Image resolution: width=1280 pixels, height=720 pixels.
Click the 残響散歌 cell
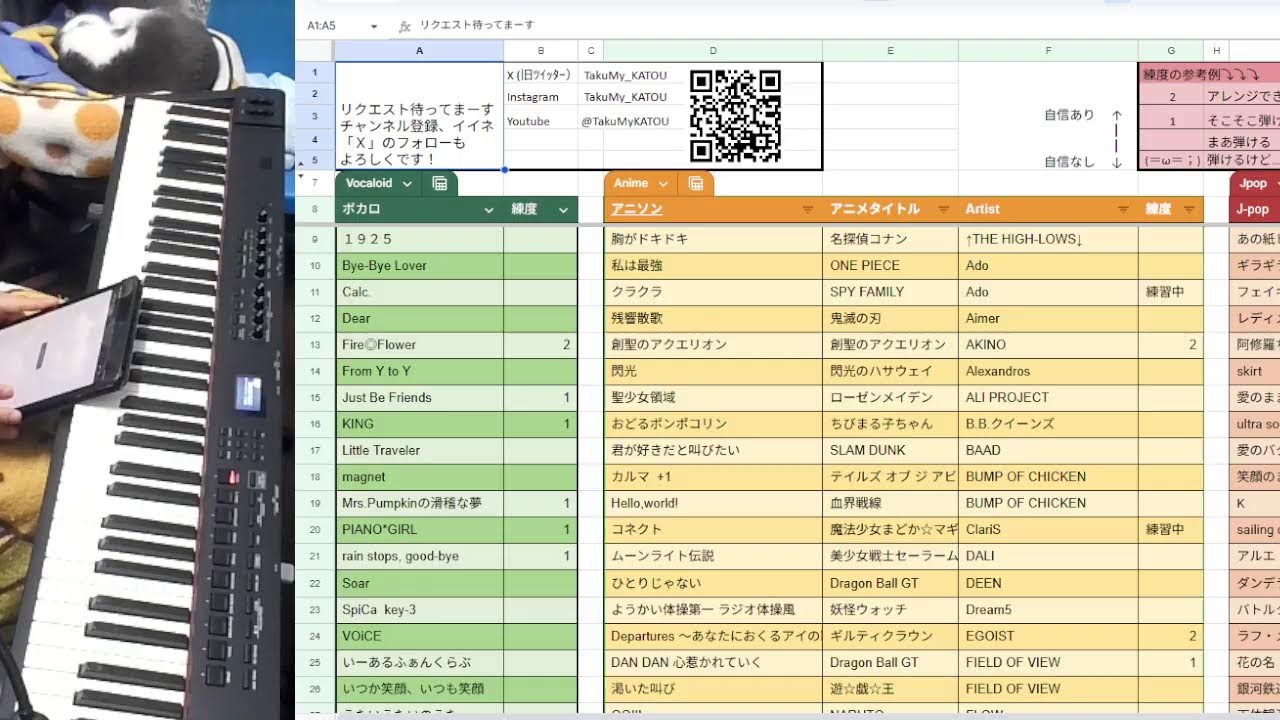point(713,318)
